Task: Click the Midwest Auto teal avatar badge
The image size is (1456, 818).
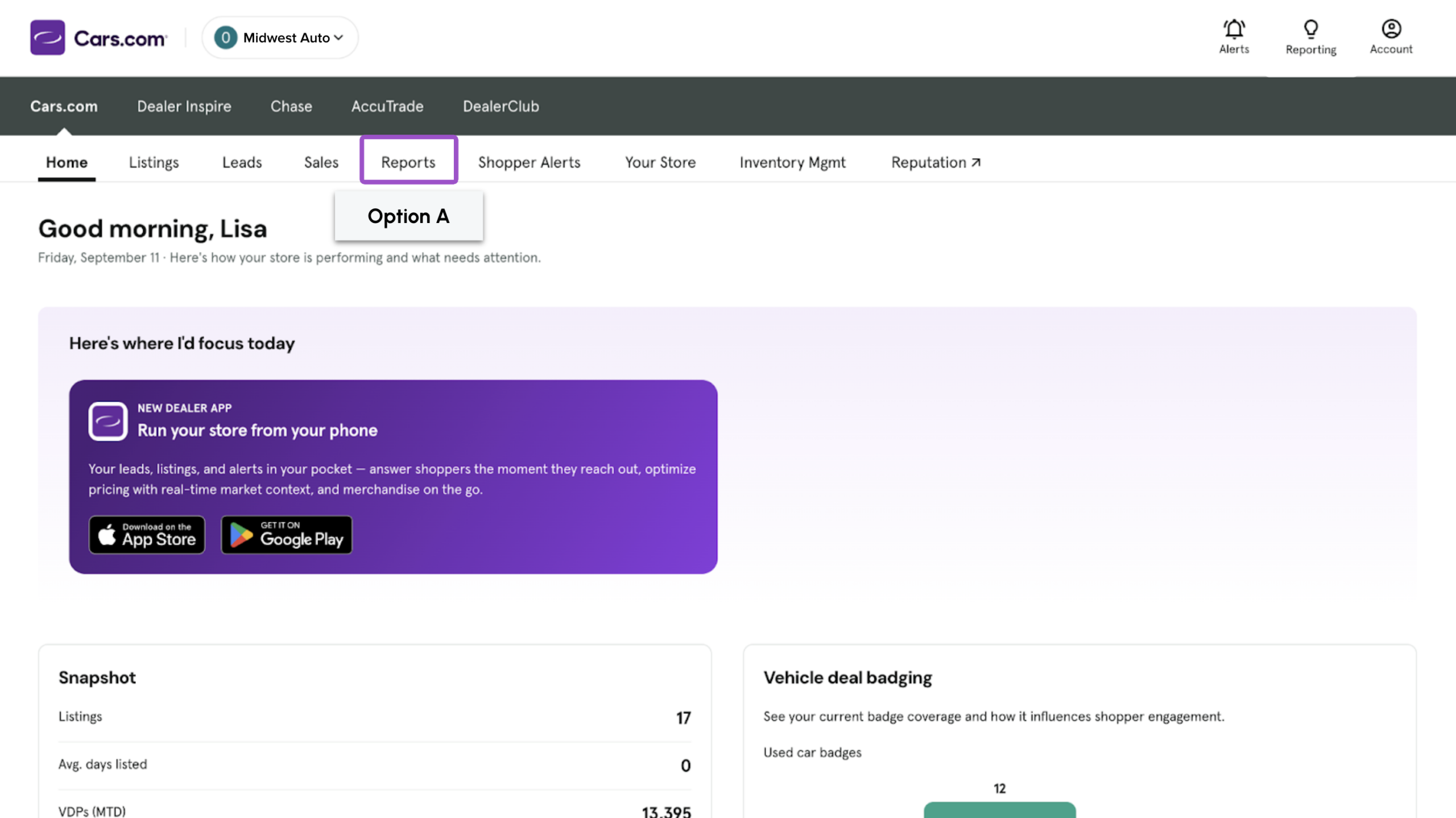Action: pyautogui.click(x=226, y=38)
